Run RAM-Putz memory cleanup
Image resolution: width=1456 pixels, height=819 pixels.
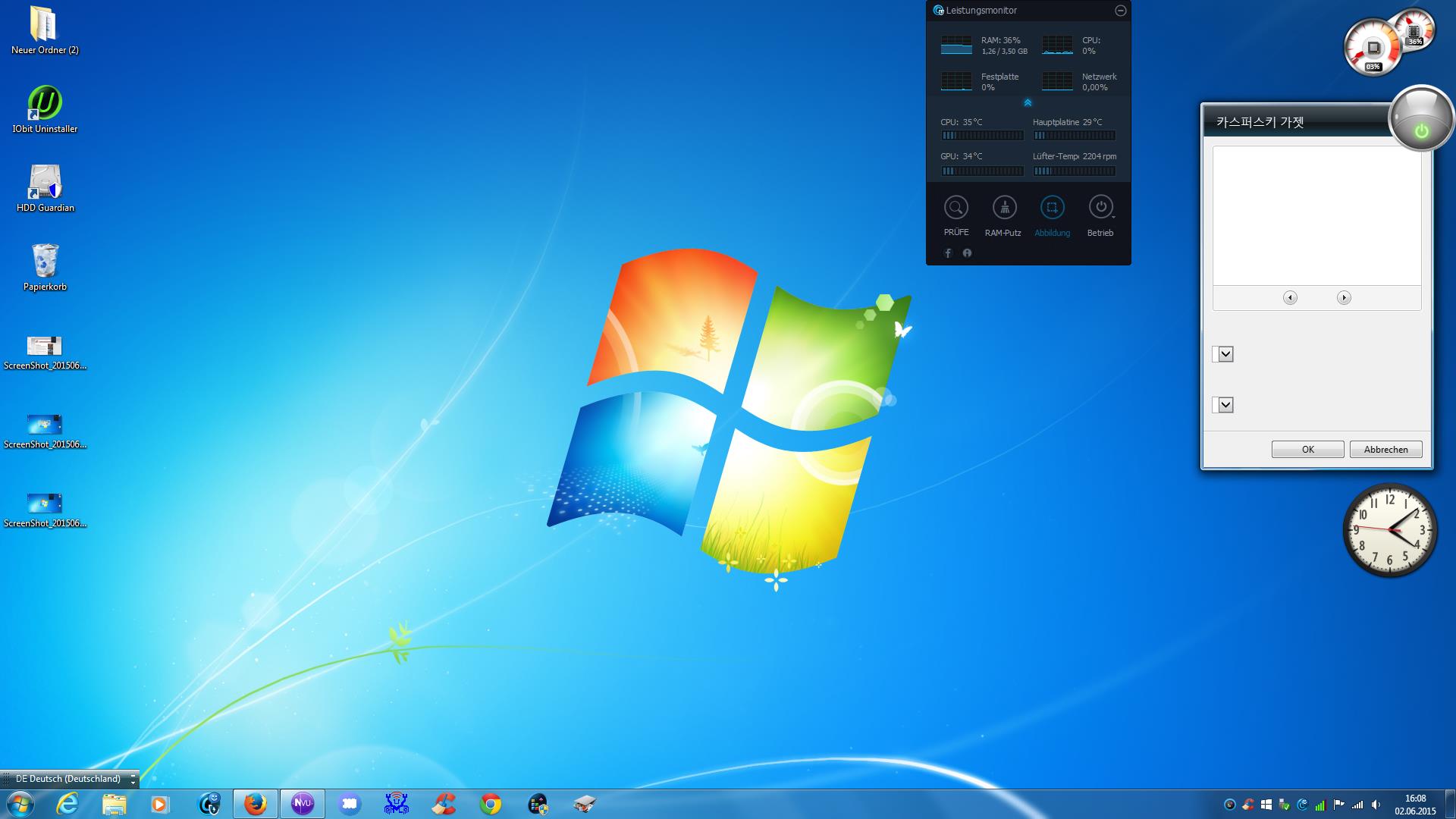pos(1004,207)
